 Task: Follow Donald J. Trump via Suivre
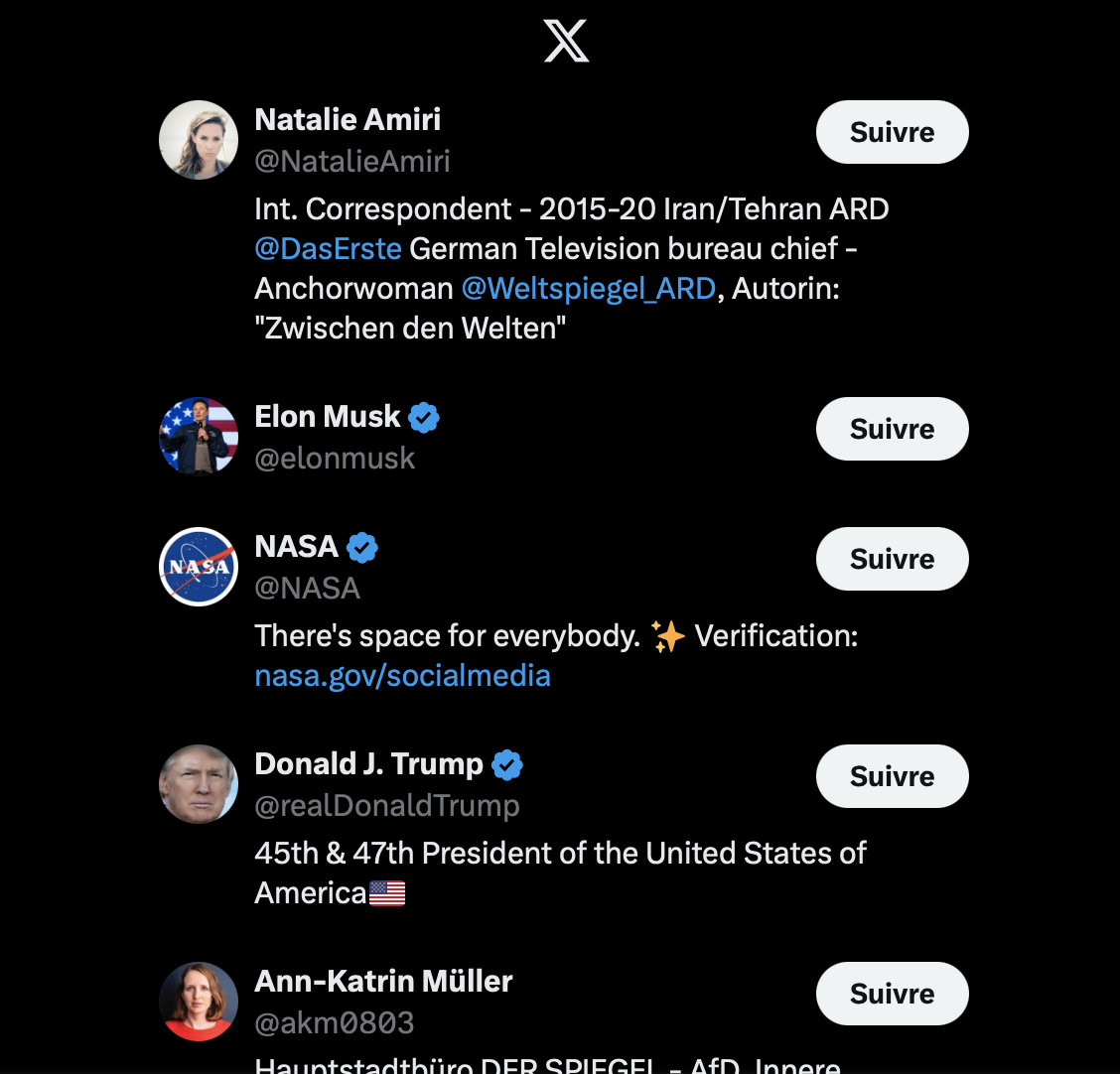coord(893,776)
